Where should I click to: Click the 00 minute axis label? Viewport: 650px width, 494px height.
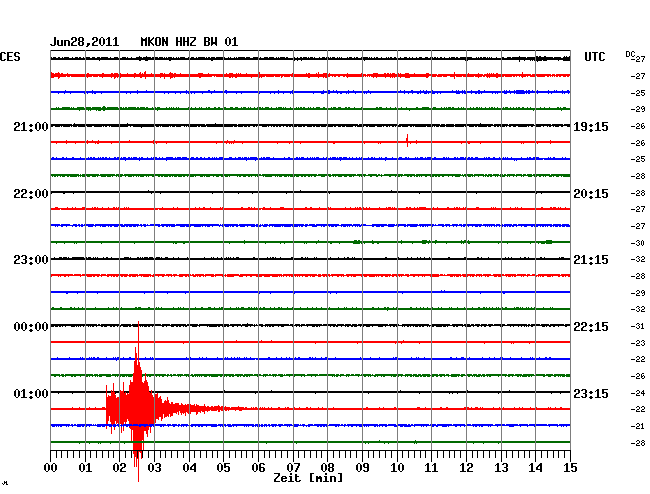51,467
